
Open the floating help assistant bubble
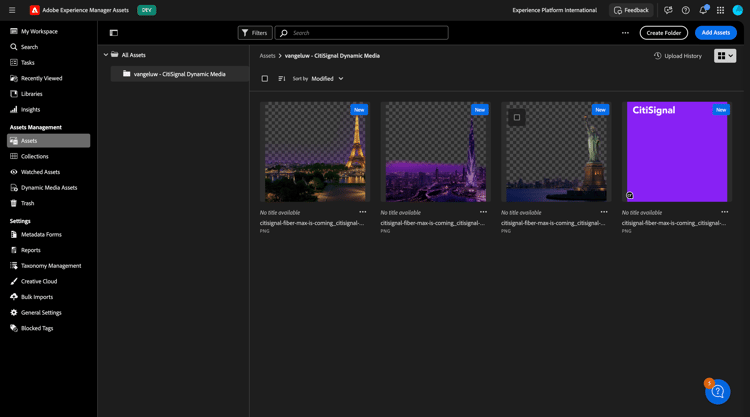(717, 392)
